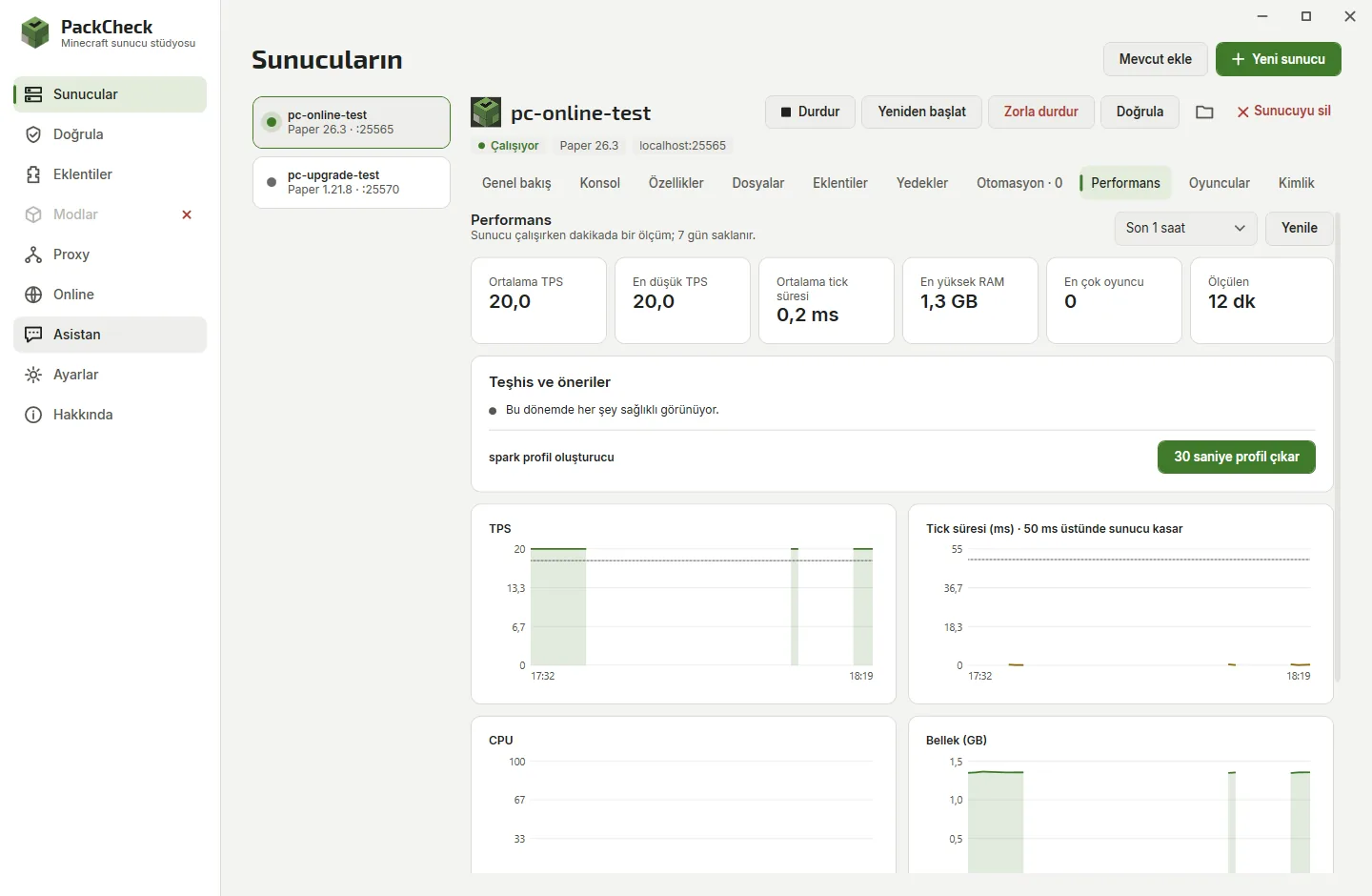Open the Otomasyon · 0 tab

(x=1019, y=183)
